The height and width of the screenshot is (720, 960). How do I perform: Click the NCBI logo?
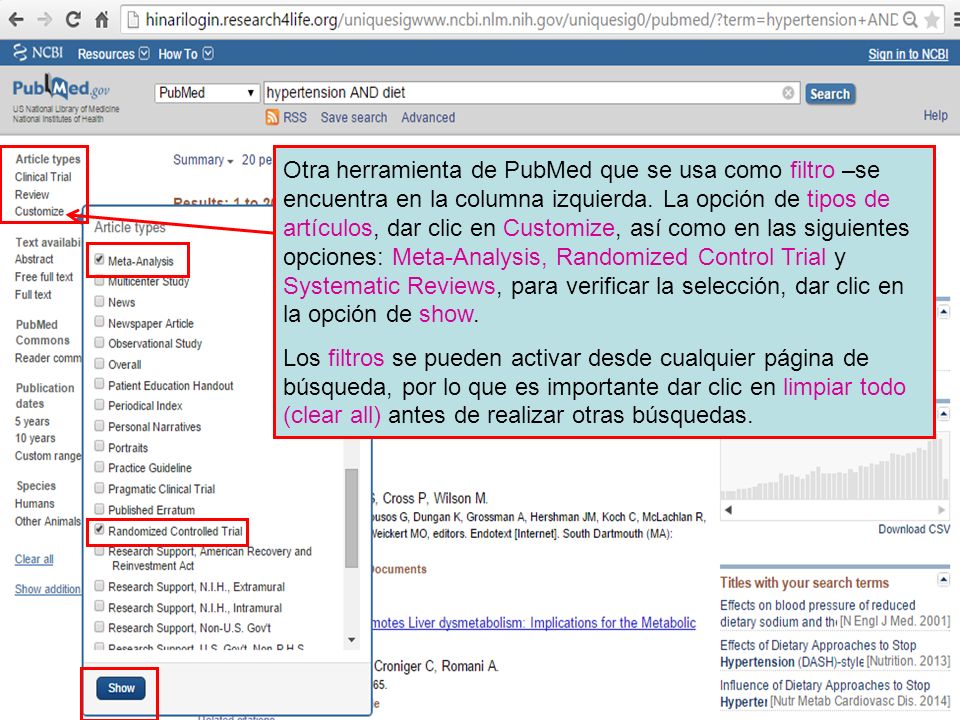click(38, 53)
